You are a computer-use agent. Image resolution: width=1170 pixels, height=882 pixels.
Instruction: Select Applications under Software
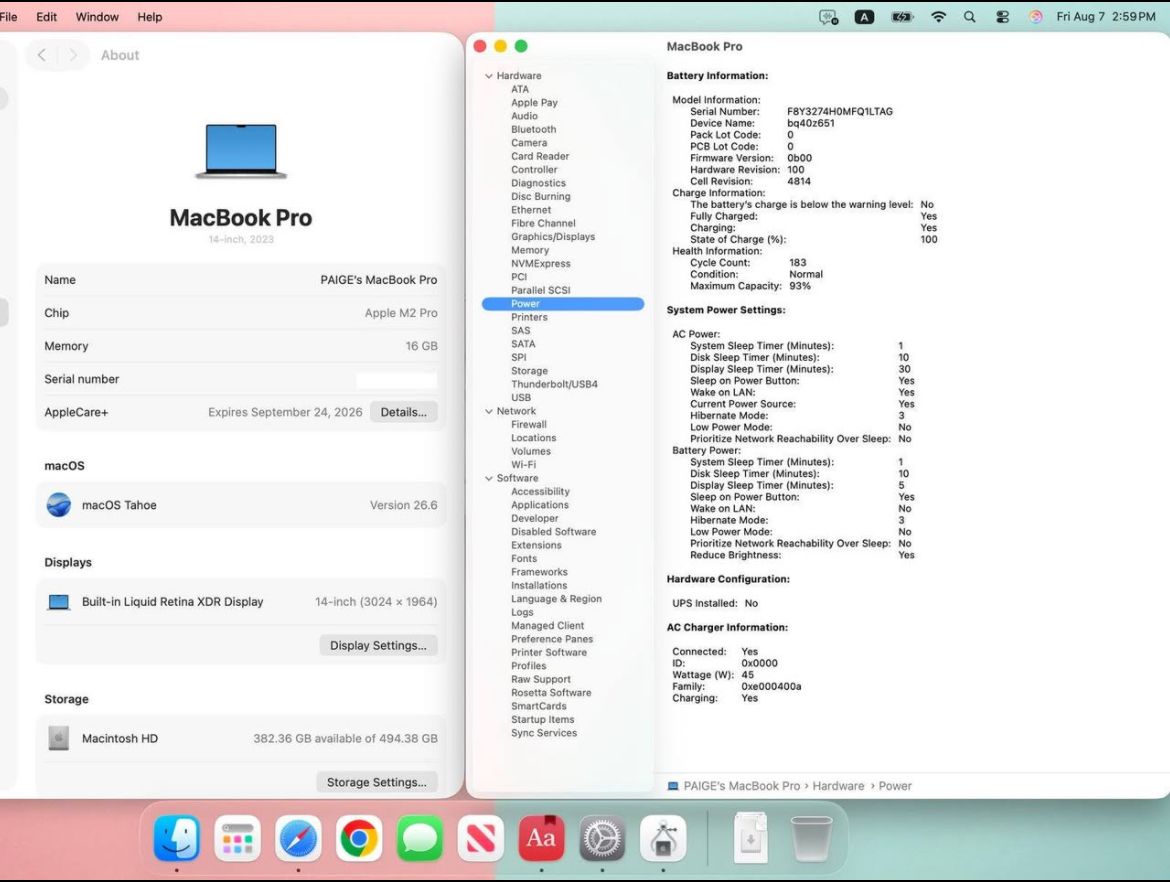point(539,505)
